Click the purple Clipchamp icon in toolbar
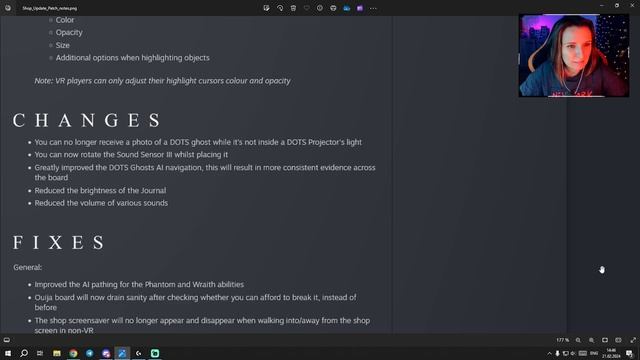 (360, 8)
